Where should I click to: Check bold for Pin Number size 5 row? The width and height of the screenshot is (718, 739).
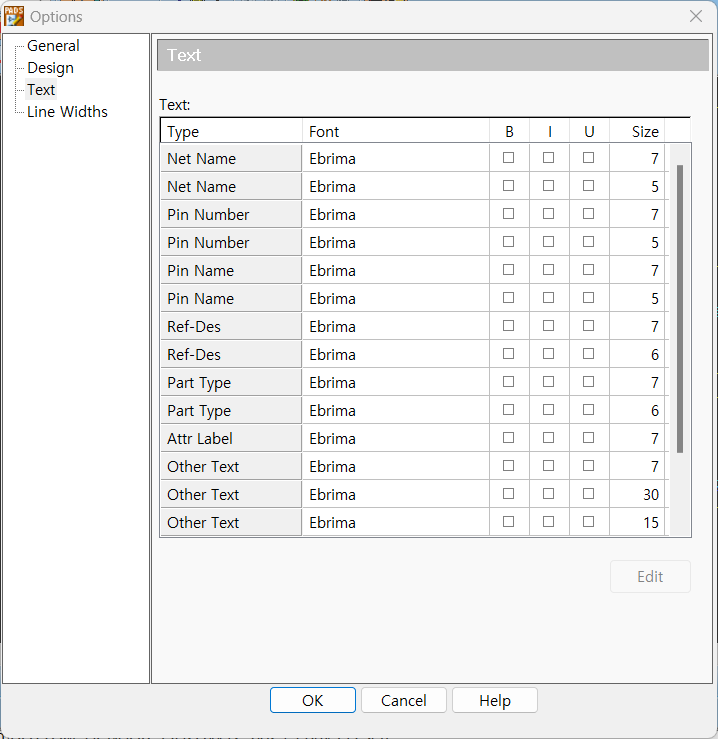pyautogui.click(x=508, y=242)
